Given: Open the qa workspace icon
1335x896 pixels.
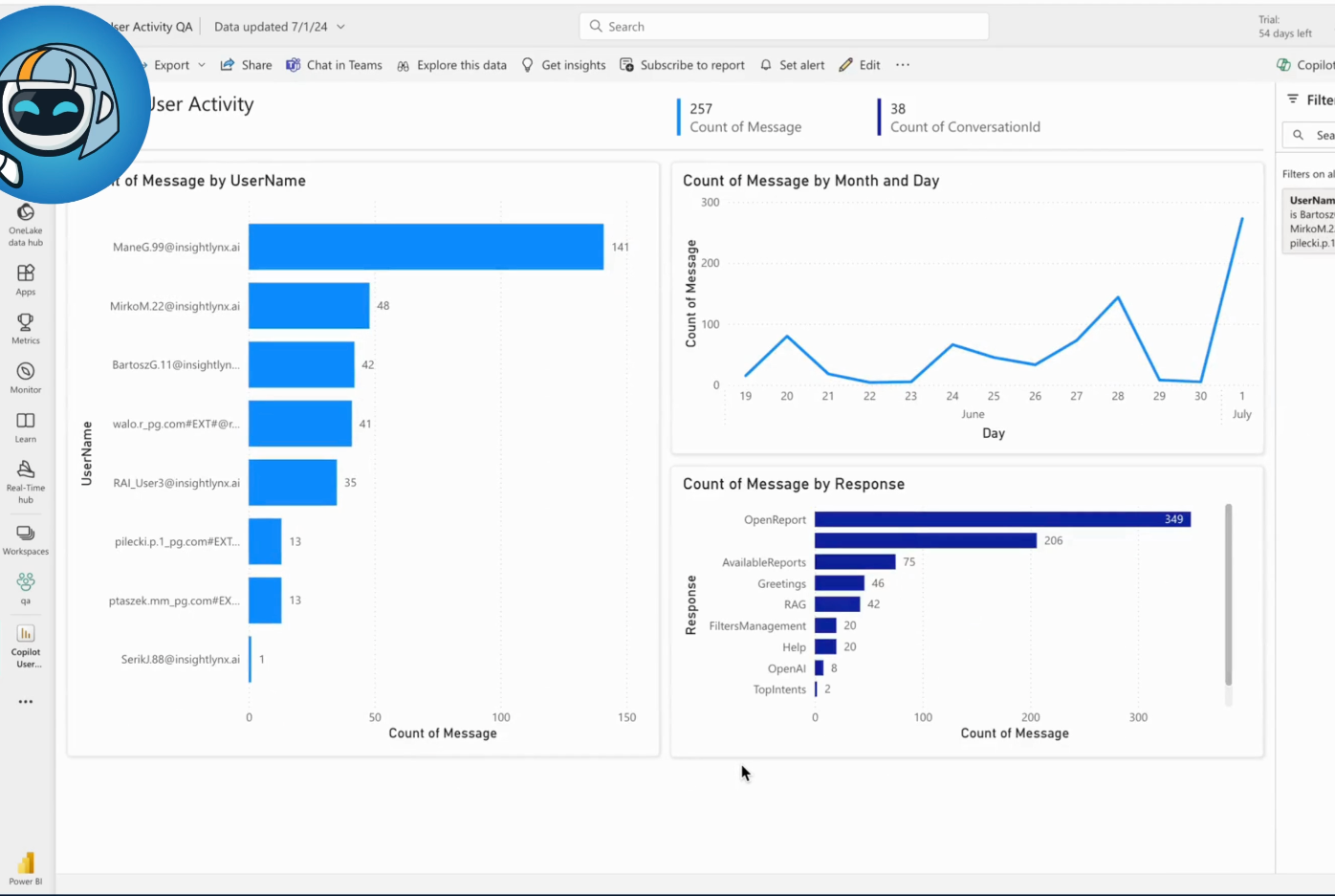Looking at the screenshot, I should tap(26, 587).
